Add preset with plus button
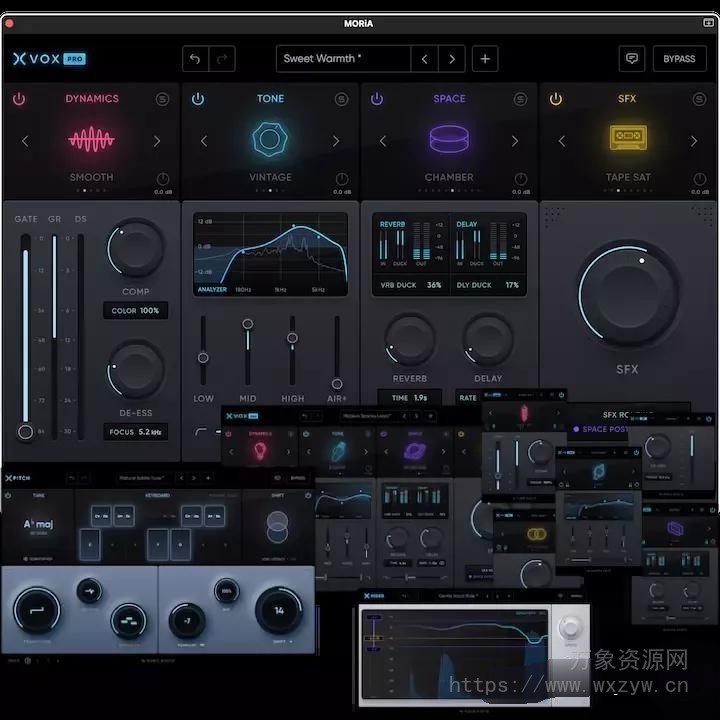 (485, 59)
